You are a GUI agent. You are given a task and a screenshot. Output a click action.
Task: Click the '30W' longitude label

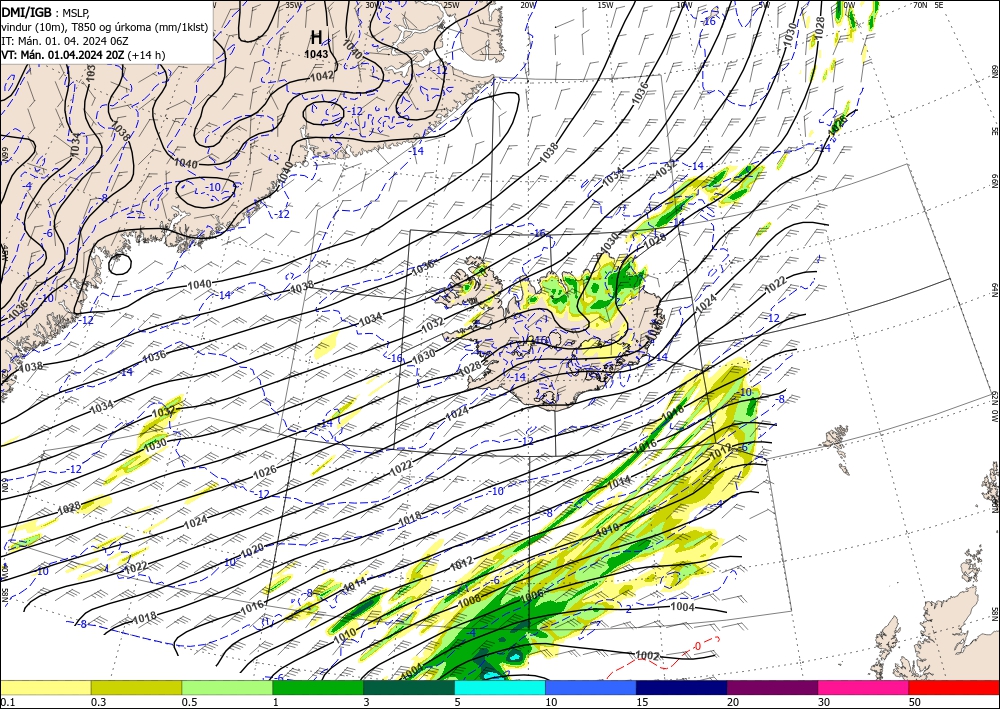point(374,4)
